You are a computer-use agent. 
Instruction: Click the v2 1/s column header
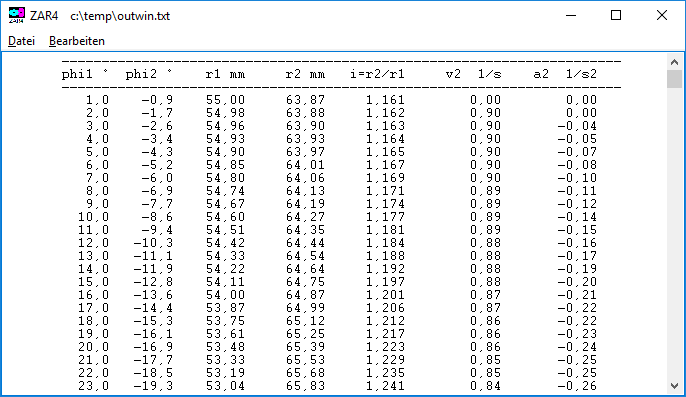point(473,74)
